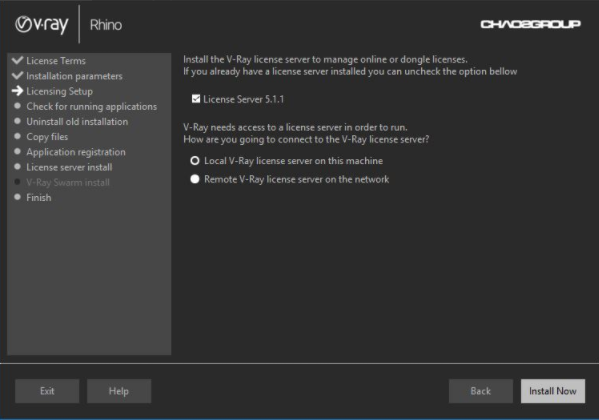Select the License server install step
The height and width of the screenshot is (420, 599).
(x=69, y=167)
